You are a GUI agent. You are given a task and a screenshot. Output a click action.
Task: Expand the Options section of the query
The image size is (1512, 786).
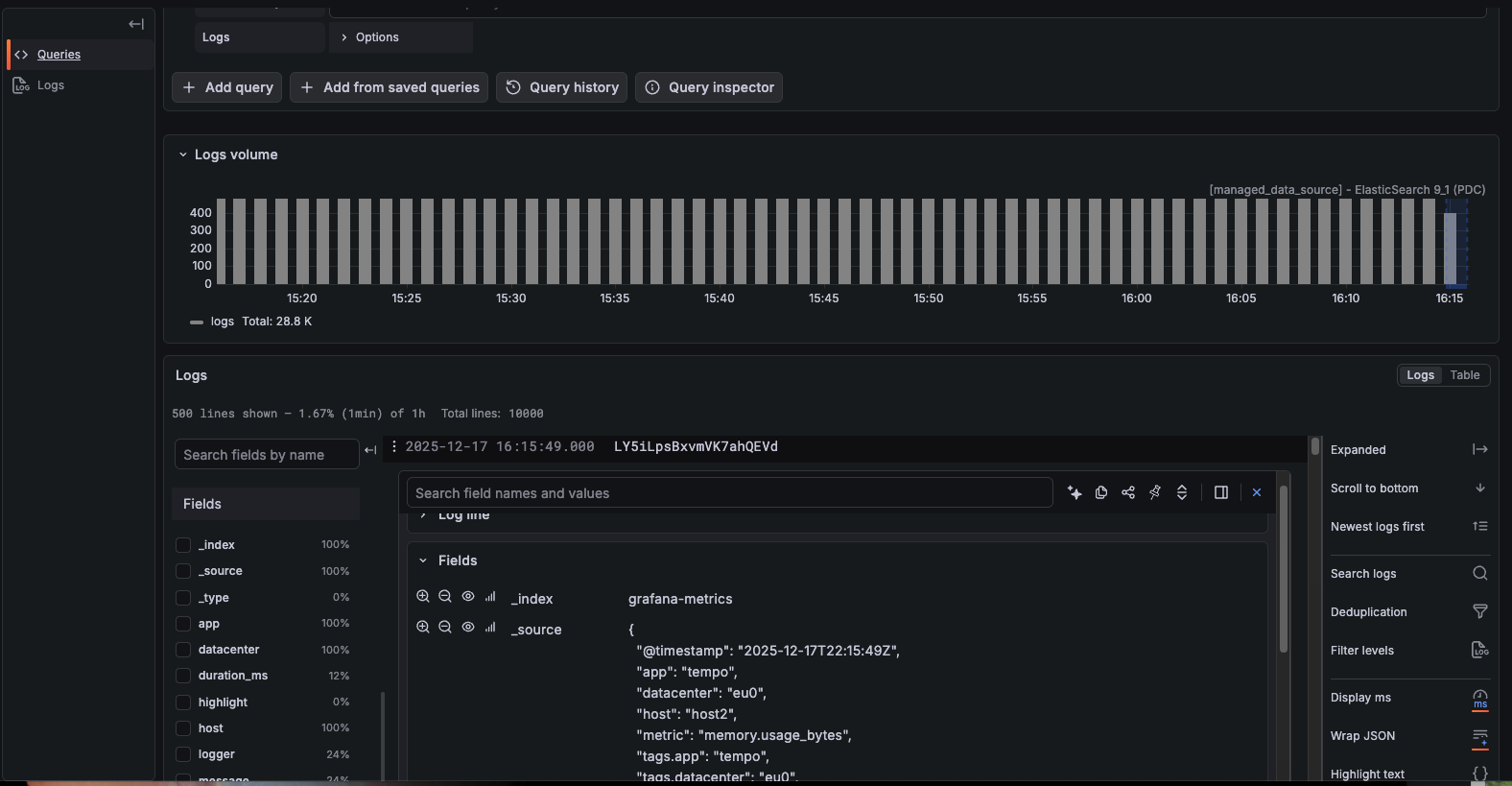click(x=401, y=37)
